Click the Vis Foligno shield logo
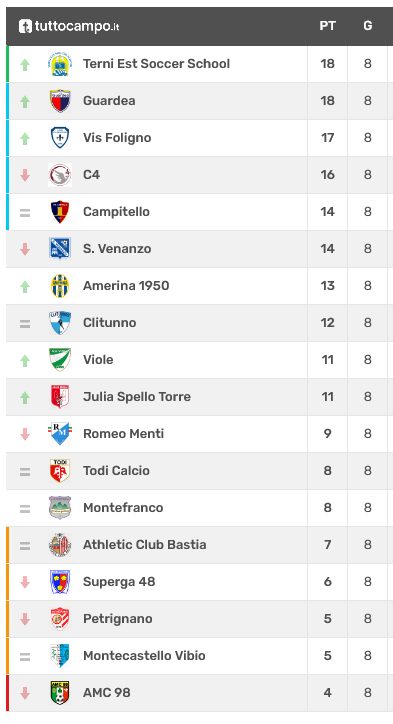The image size is (393, 724). coord(60,138)
